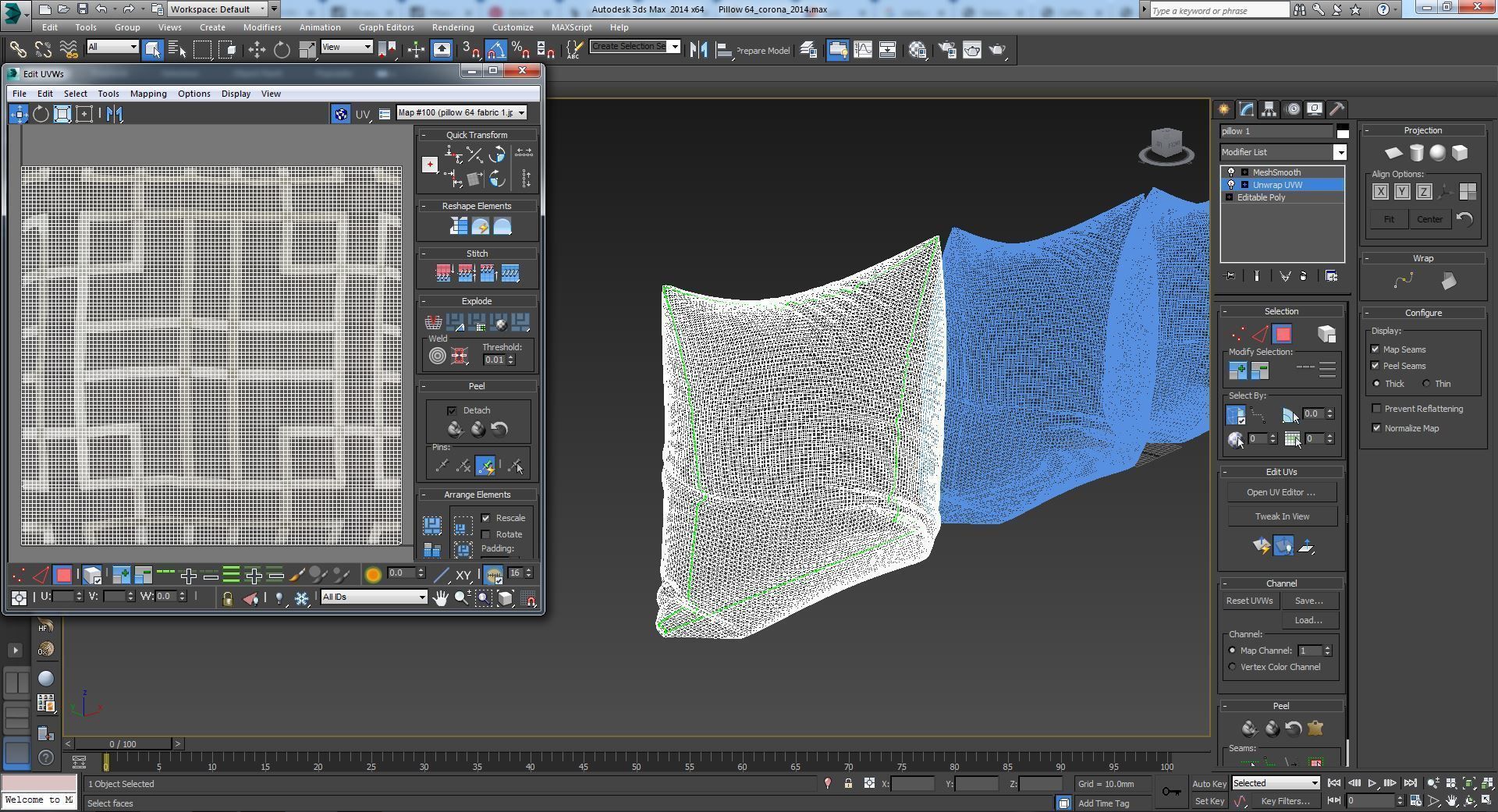Open the texture map dropdown in Edit UVWs
Image resolution: width=1498 pixels, height=812 pixels.
coord(462,113)
